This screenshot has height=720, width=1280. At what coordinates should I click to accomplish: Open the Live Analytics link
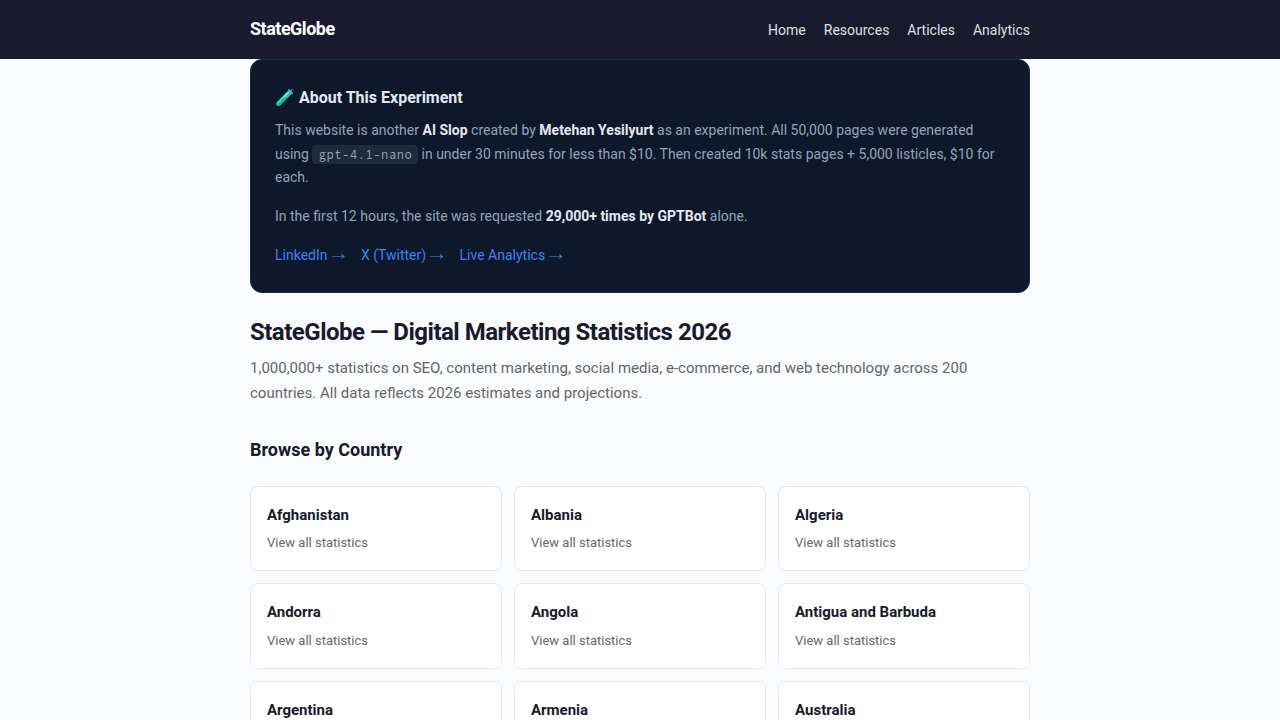511,255
